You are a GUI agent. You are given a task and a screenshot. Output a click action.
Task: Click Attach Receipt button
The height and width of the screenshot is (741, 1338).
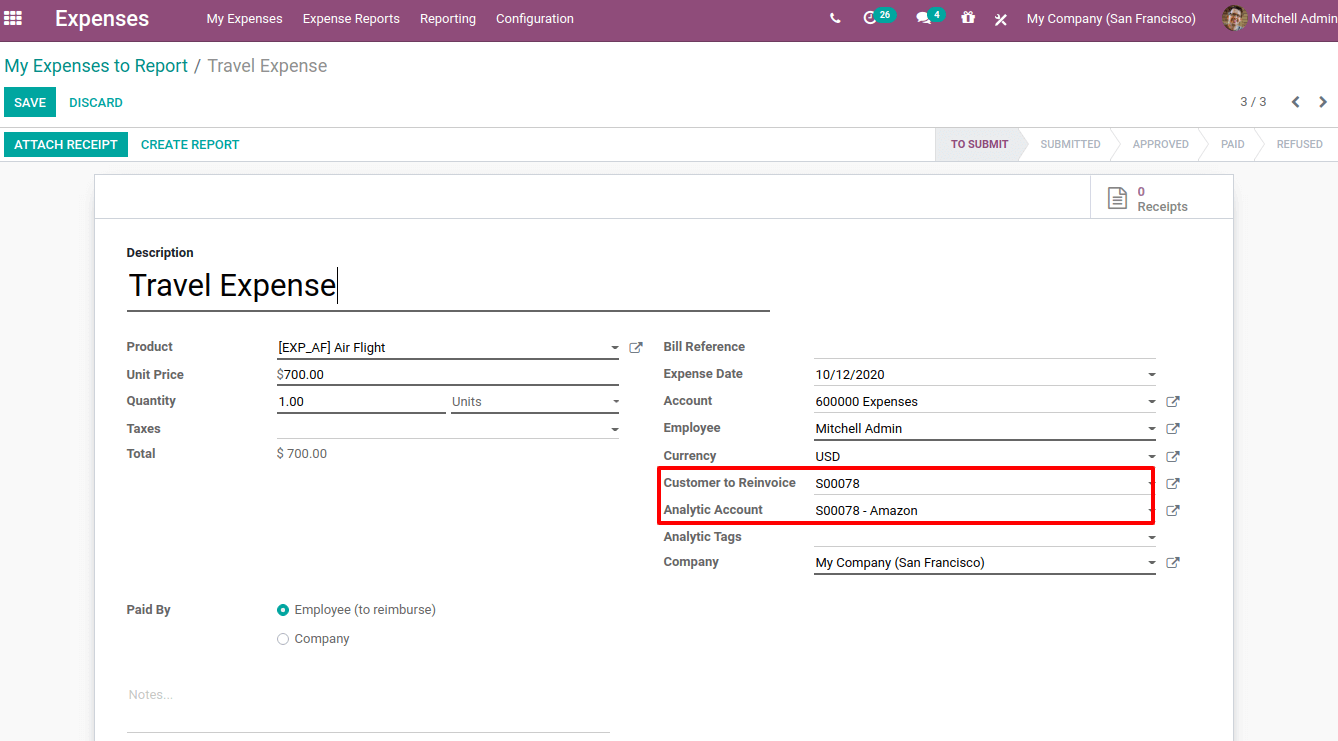(x=66, y=145)
